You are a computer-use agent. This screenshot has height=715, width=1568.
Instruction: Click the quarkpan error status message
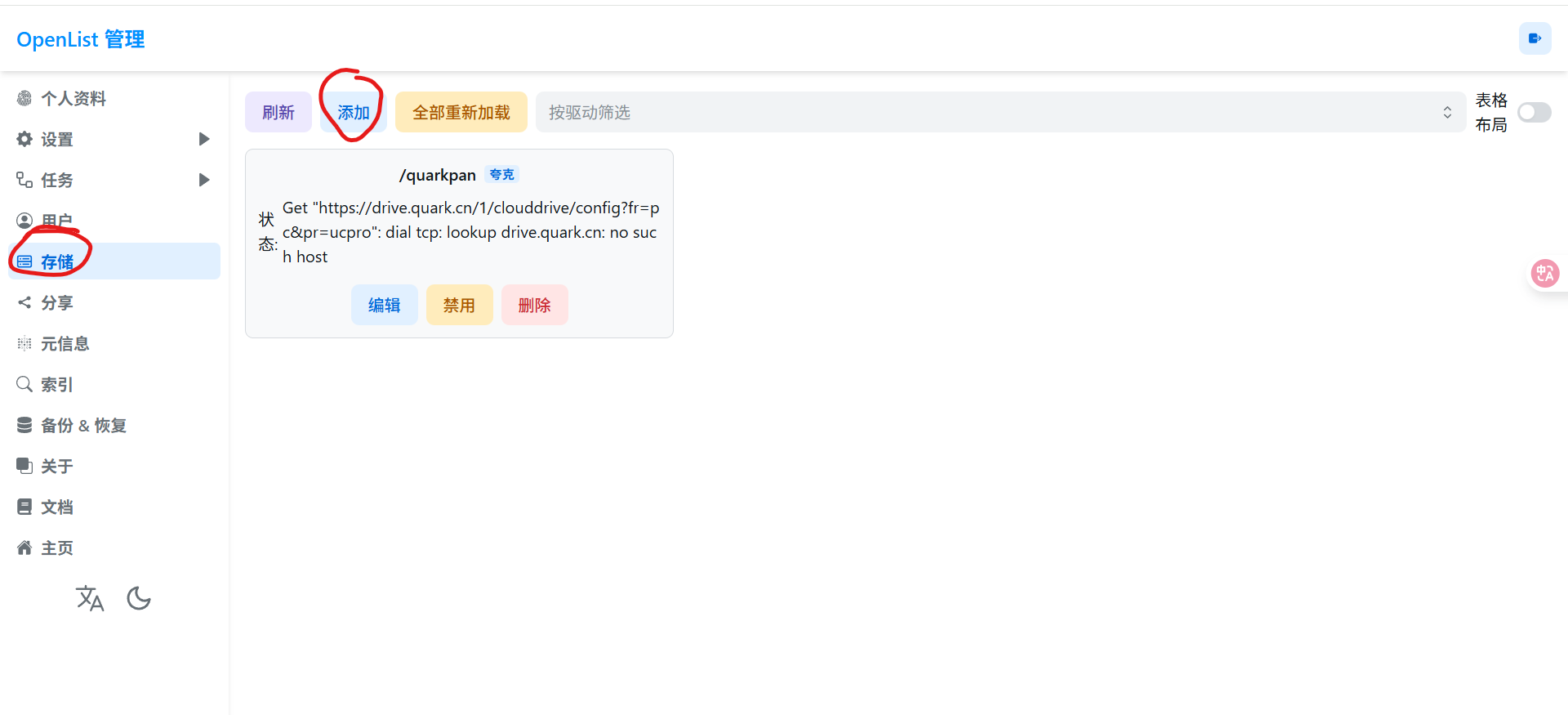pos(471,232)
